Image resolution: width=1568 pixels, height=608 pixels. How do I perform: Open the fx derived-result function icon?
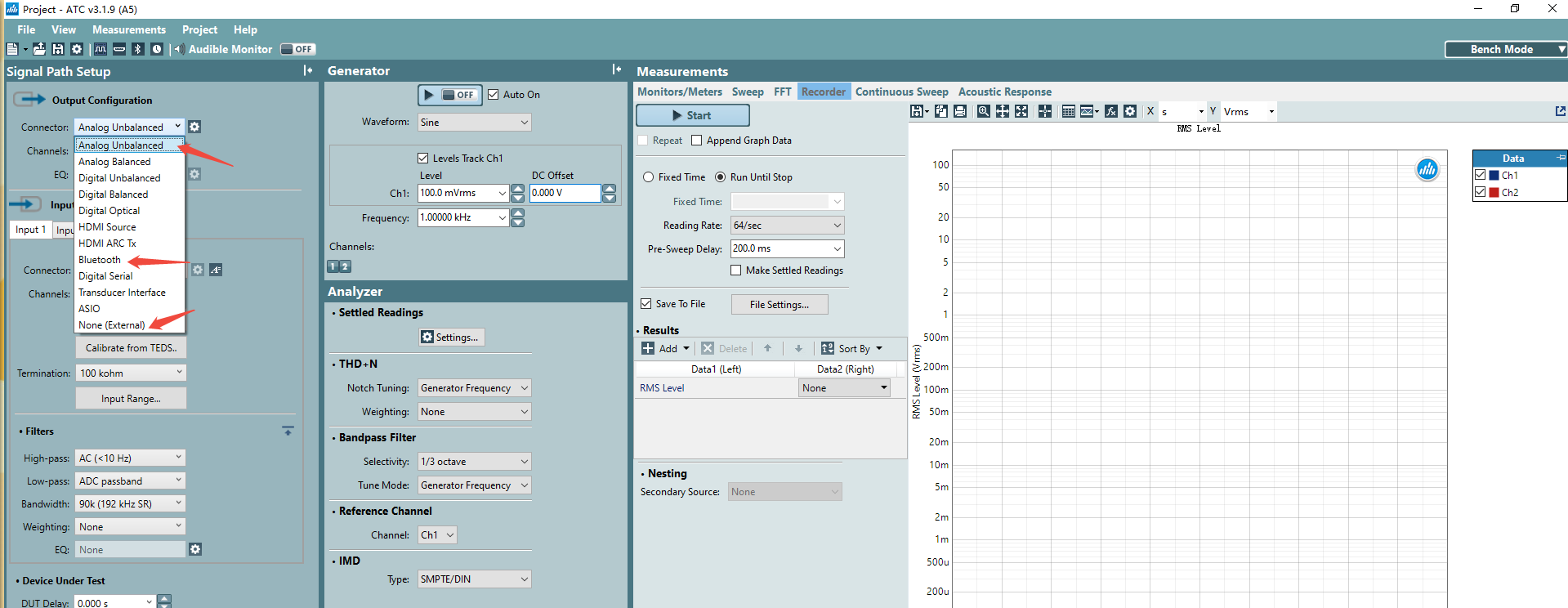tap(1111, 111)
